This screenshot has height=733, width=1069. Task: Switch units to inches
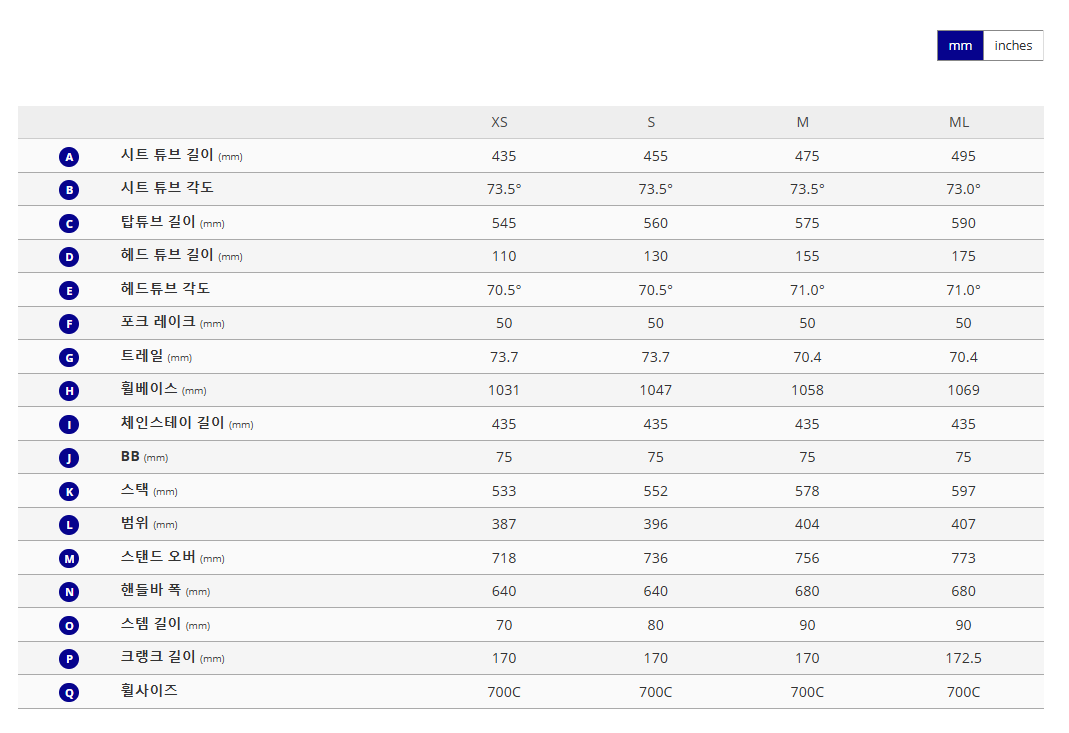coord(1012,46)
